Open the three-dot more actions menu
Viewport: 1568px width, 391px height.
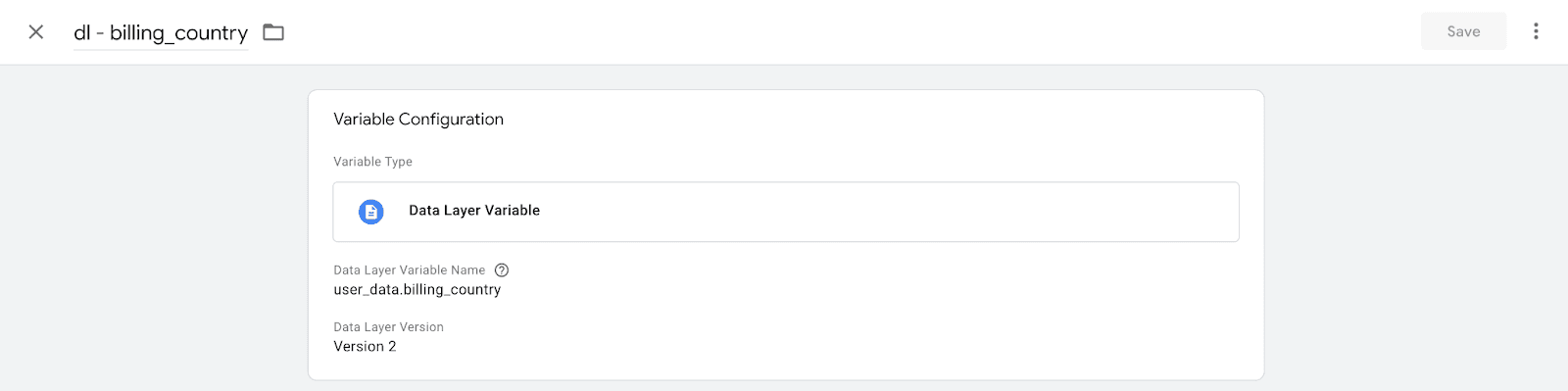click(x=1536, y=31)
